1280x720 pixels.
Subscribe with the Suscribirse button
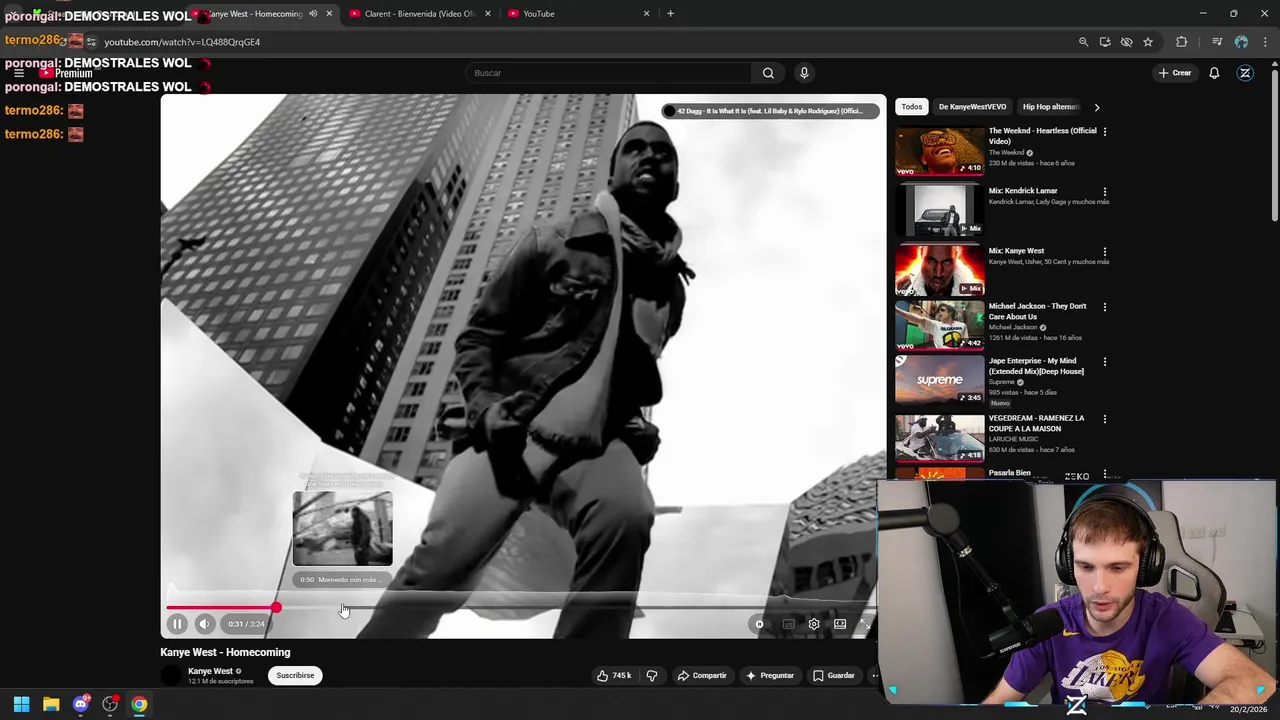[295, 676]
